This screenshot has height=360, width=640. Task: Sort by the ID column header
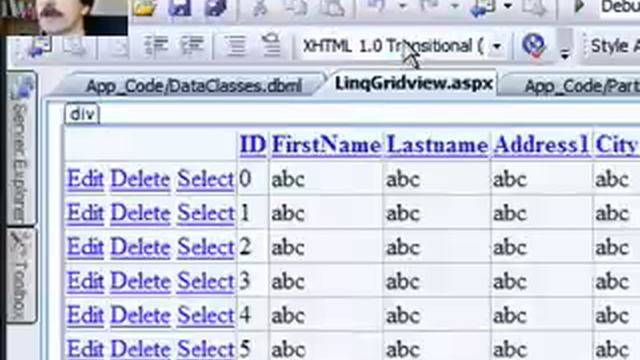[253, 144]
